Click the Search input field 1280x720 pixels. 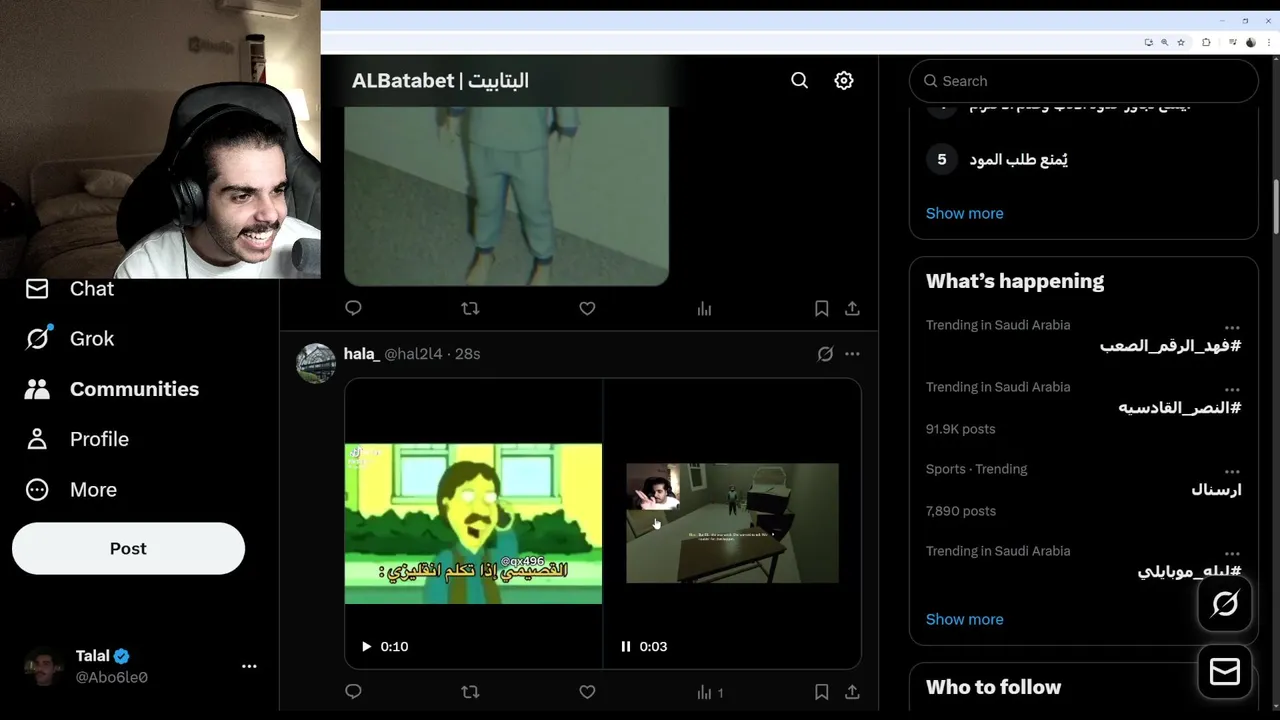click(x=1083, y=81)
